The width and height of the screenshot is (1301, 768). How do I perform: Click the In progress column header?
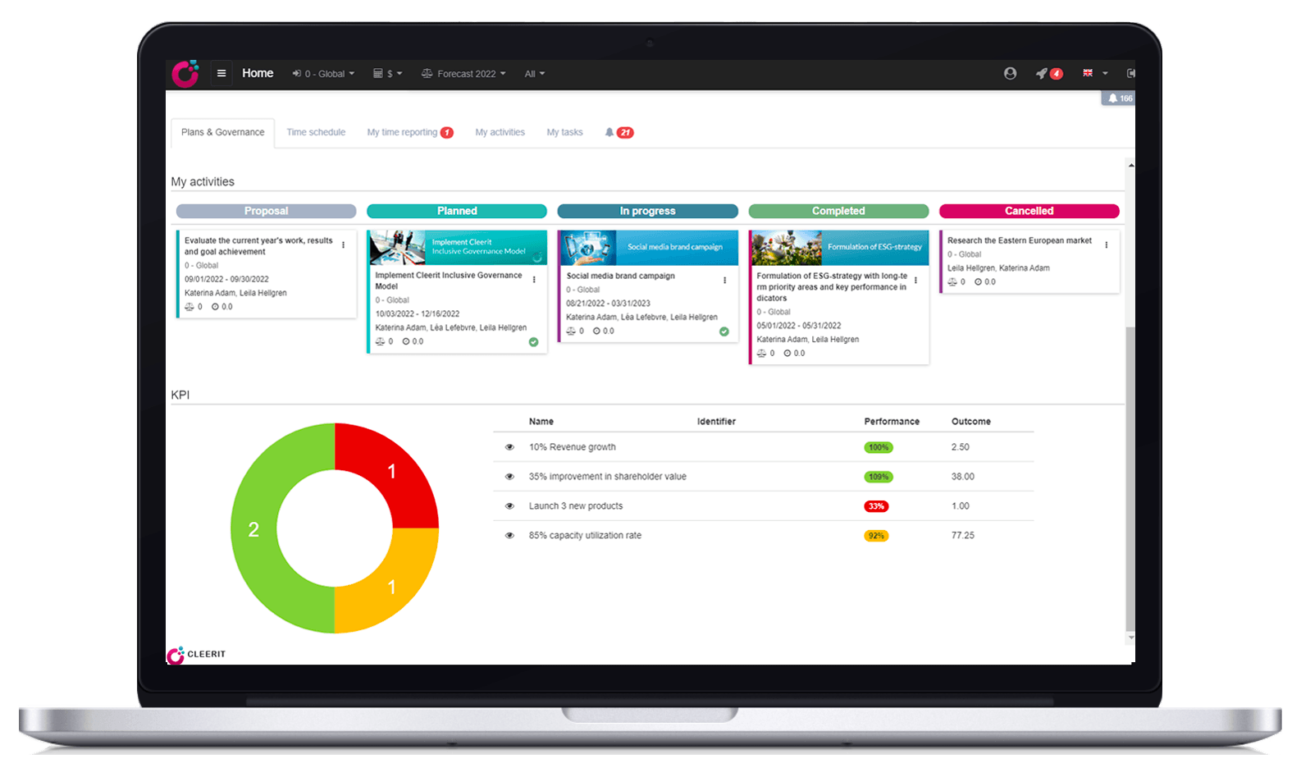(647, 211)
